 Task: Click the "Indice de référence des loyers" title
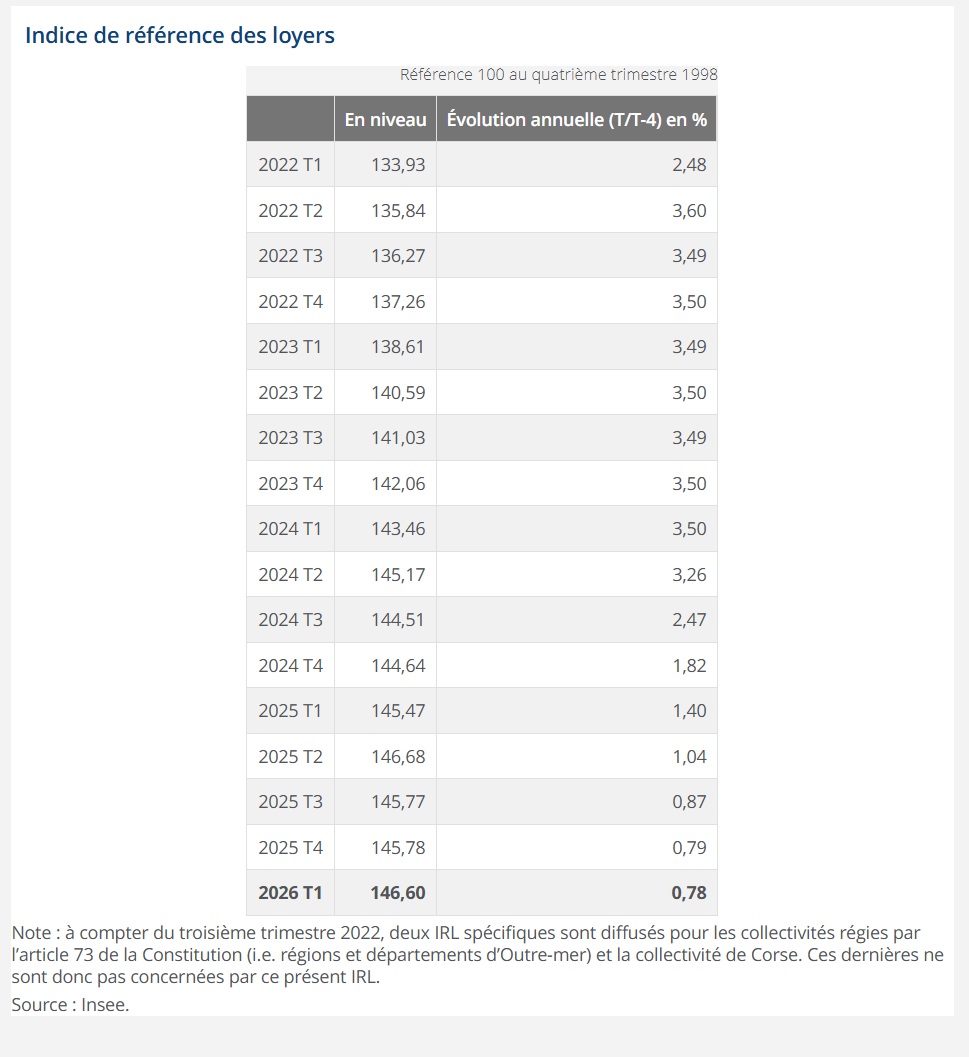pyautogui.click(x=180, y=36)
